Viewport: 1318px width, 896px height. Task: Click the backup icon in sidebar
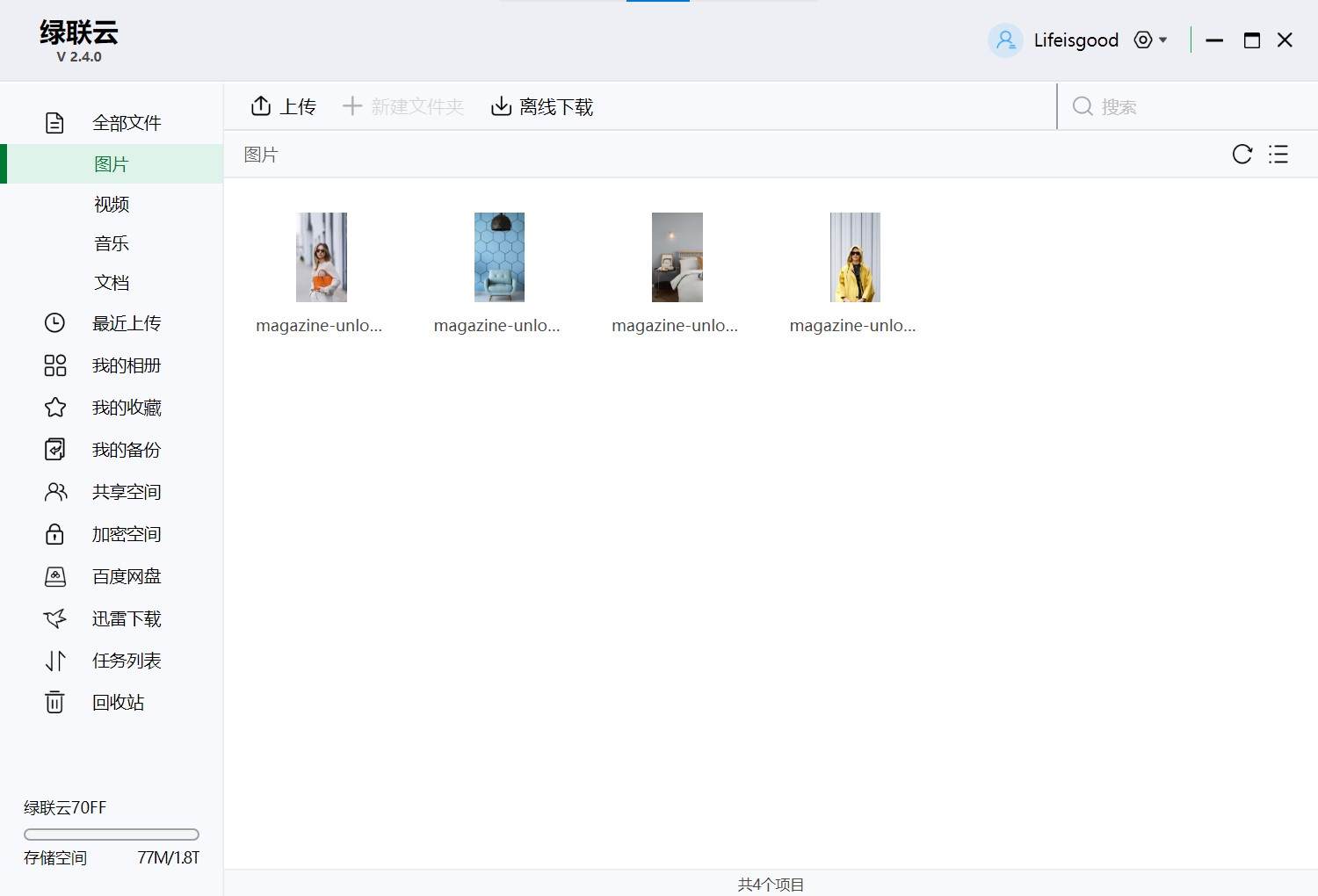tap(54, 450)
